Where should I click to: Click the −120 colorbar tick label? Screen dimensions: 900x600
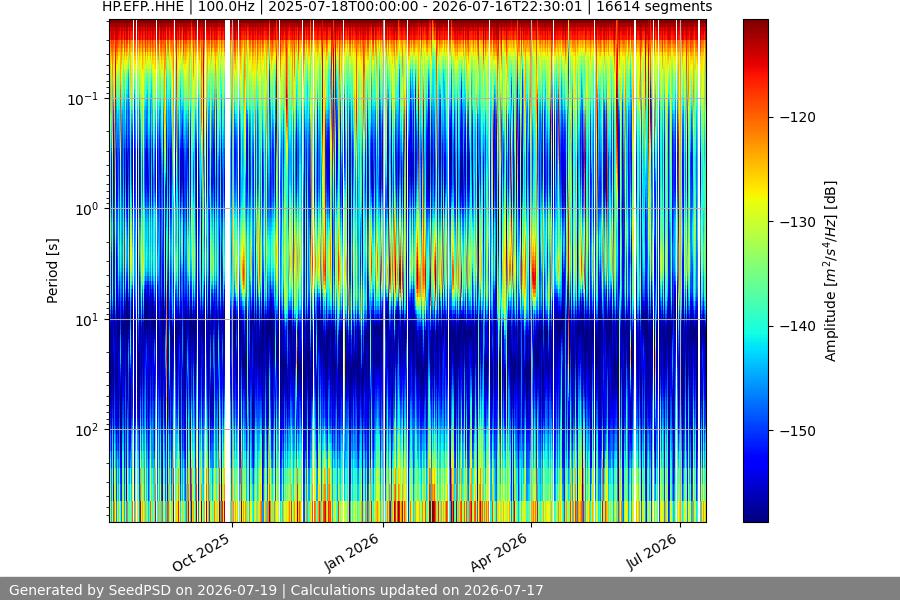798,117
